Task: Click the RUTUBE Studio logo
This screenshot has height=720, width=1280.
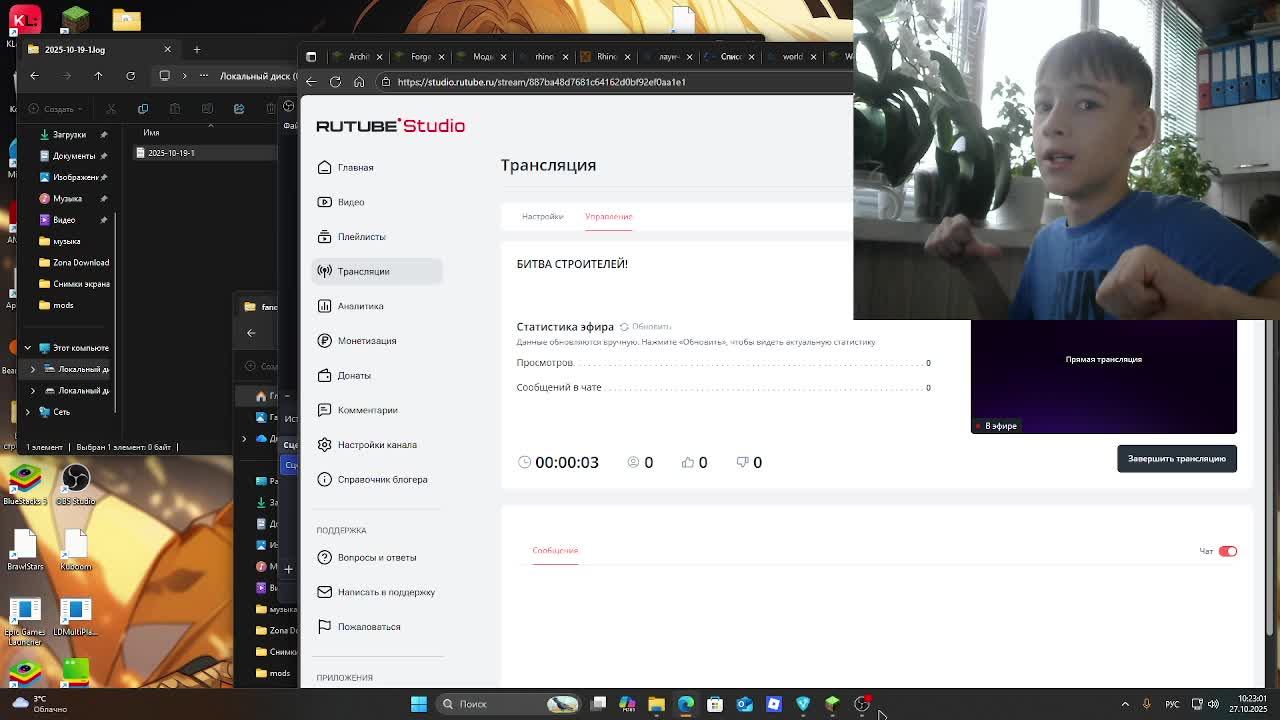Action: 390,125
